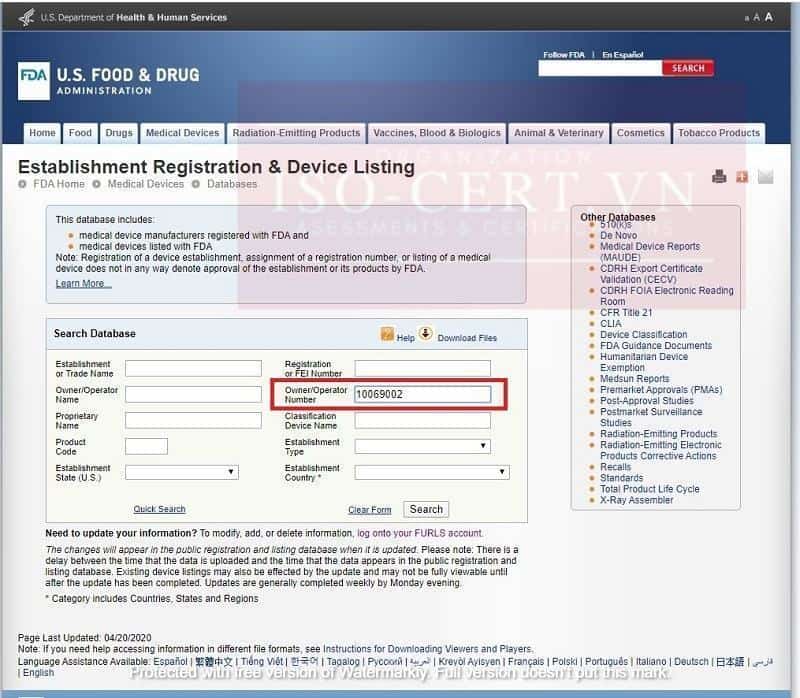
Task: Open CDRH Export Certificate Validation link
Action: (x=651, y=274)
